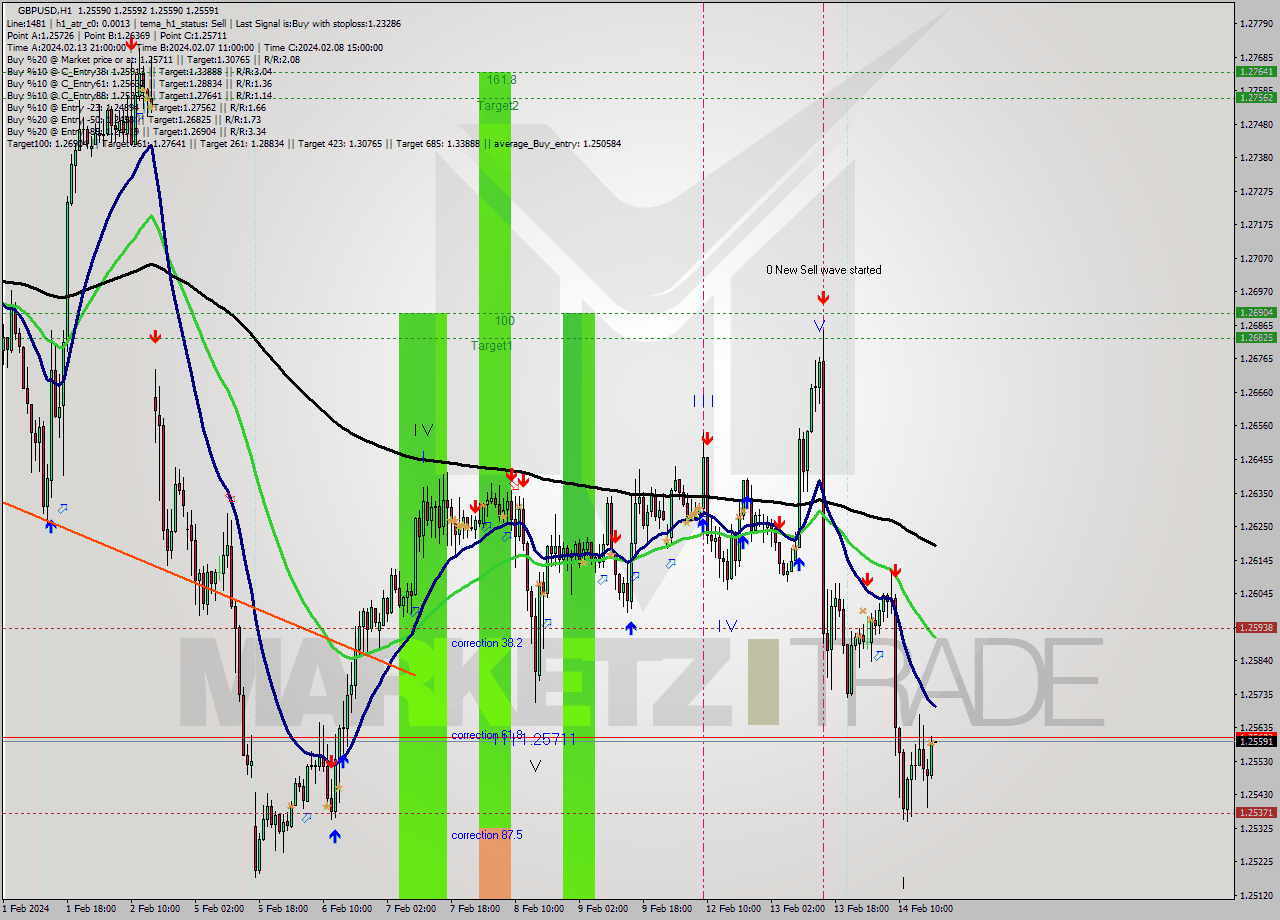Click the 'Target 685: 1.33888' text

coord(438,143)
